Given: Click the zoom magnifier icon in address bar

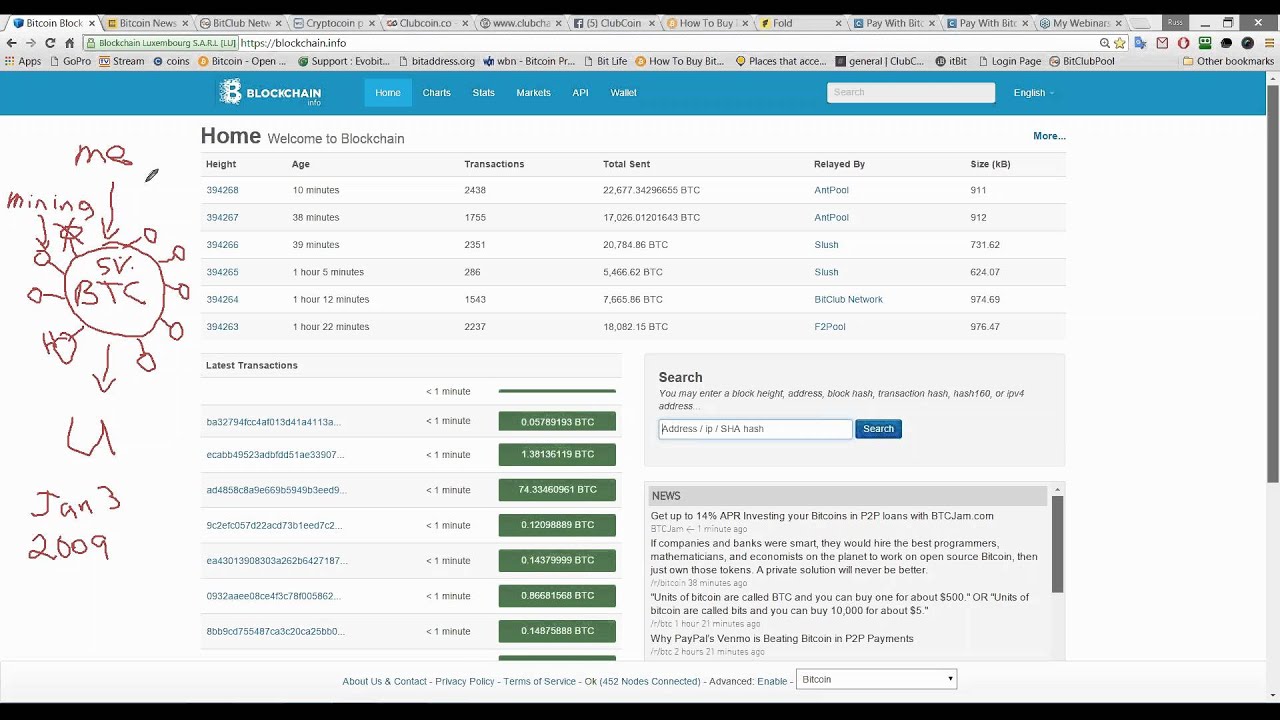Looking at the screenshot, I should click(1104, 43).
